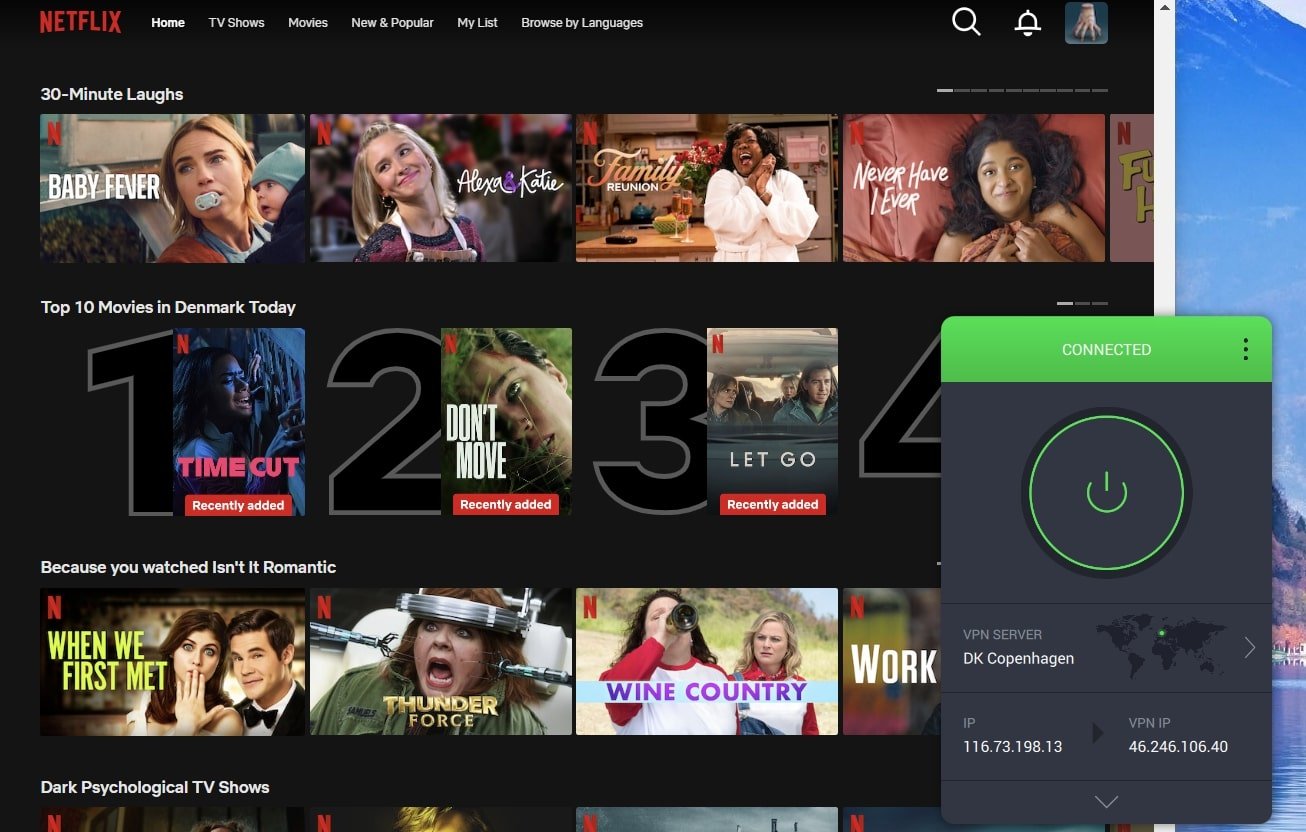Click the VPN IP 46.246.106.40

tap(1178, 747)
